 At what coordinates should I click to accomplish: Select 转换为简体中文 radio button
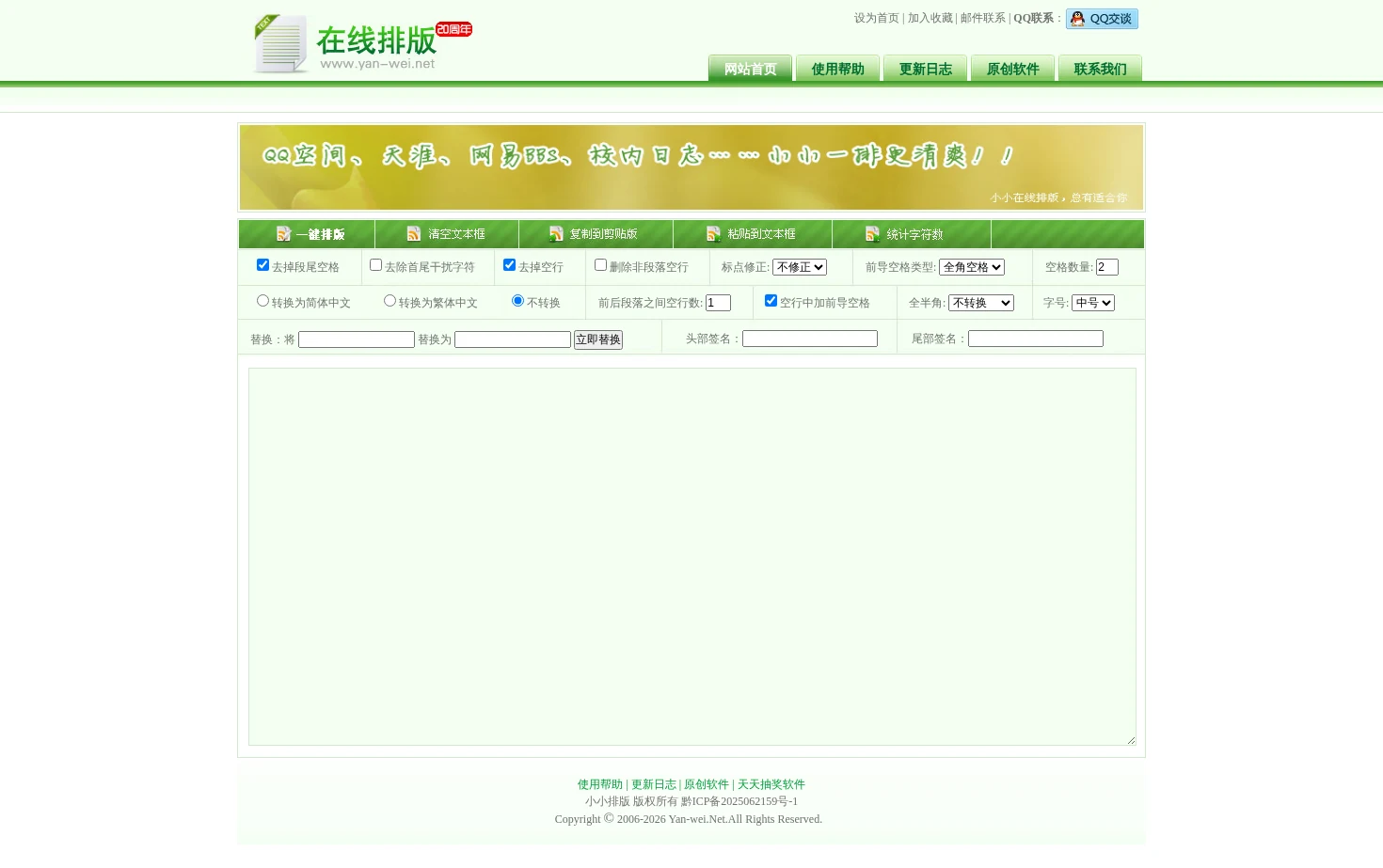coord(262,301)
